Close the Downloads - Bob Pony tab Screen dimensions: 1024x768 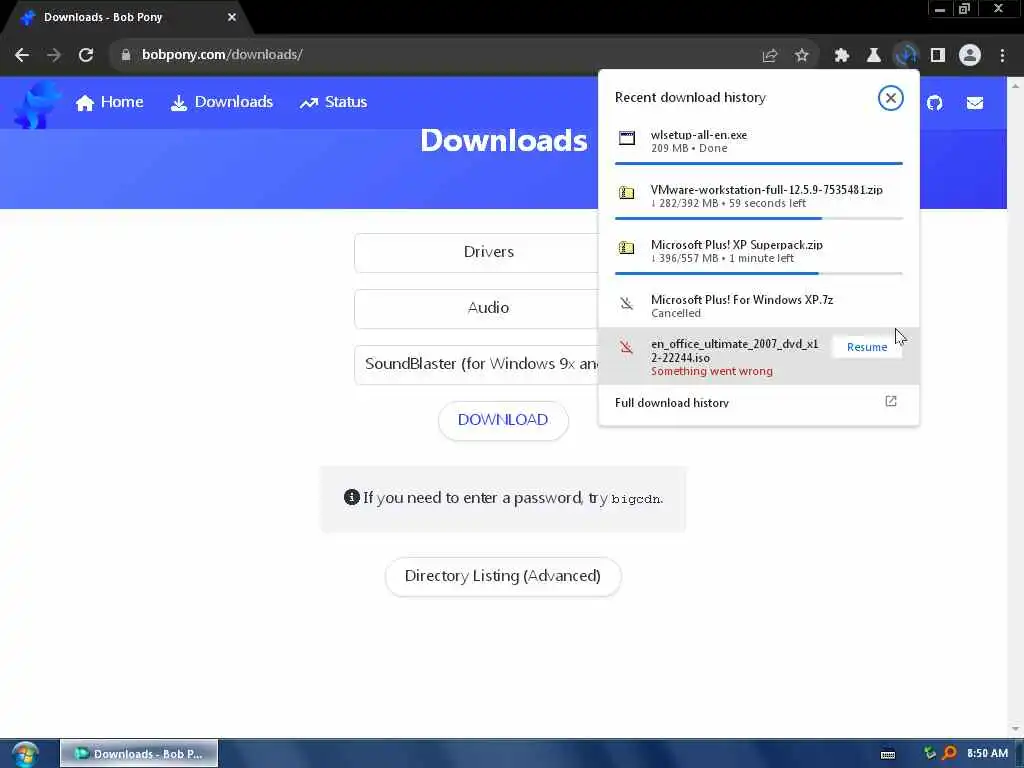pos(232,17)
